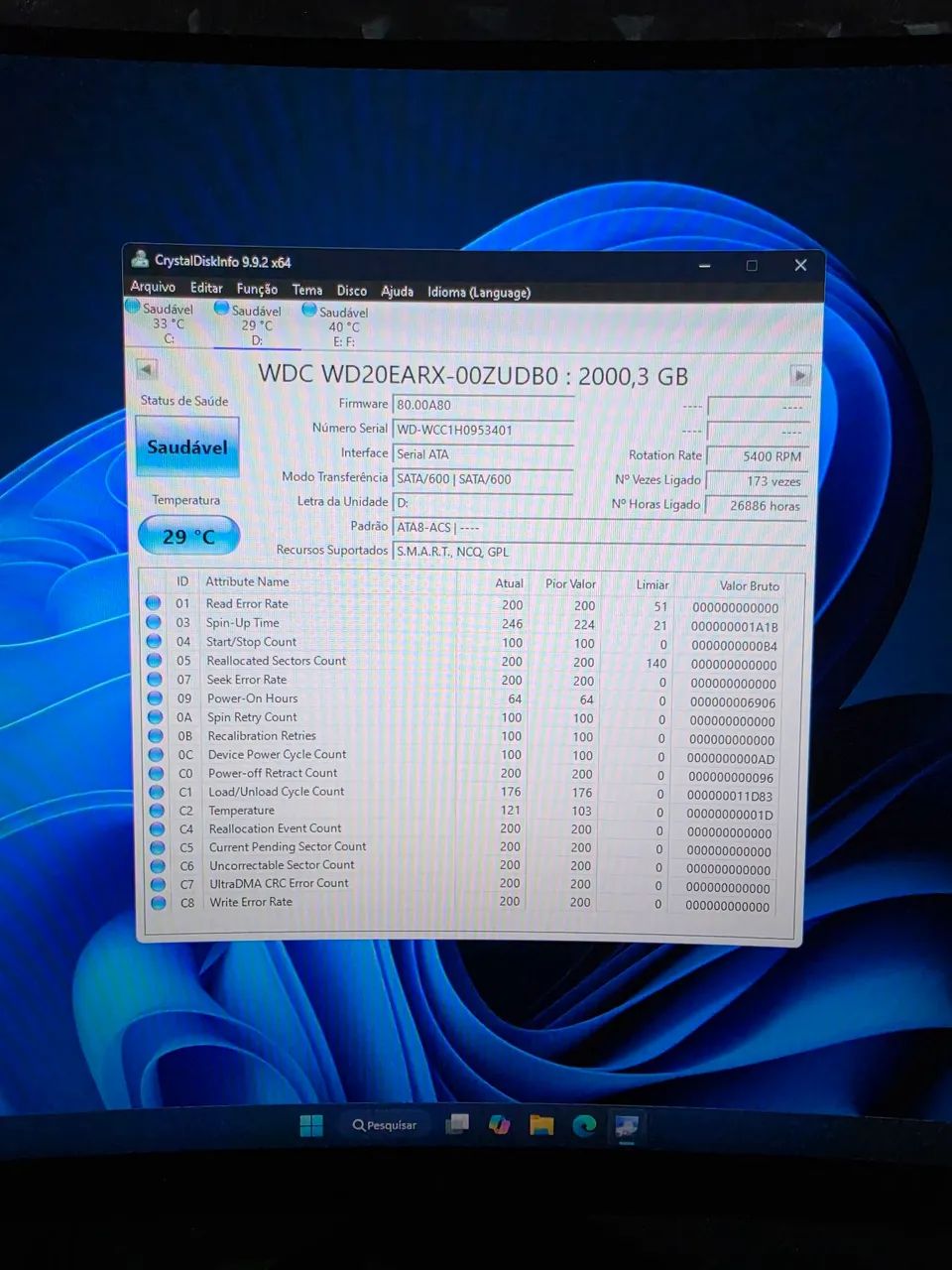
Task: Click the Firmware field 80.00A80
Action: point(483,405)
